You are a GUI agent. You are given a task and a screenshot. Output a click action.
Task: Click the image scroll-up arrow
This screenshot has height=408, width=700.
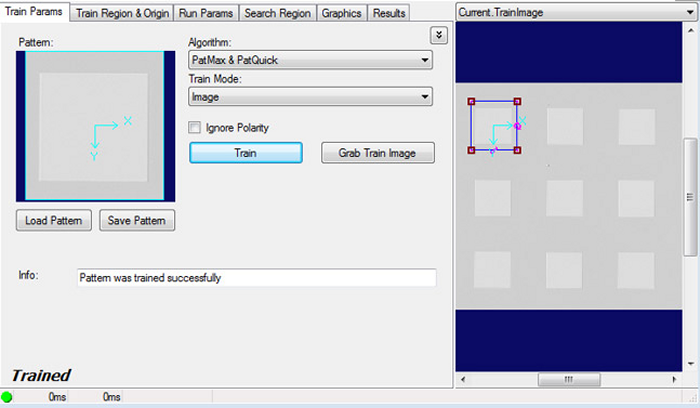coord(690,30)
